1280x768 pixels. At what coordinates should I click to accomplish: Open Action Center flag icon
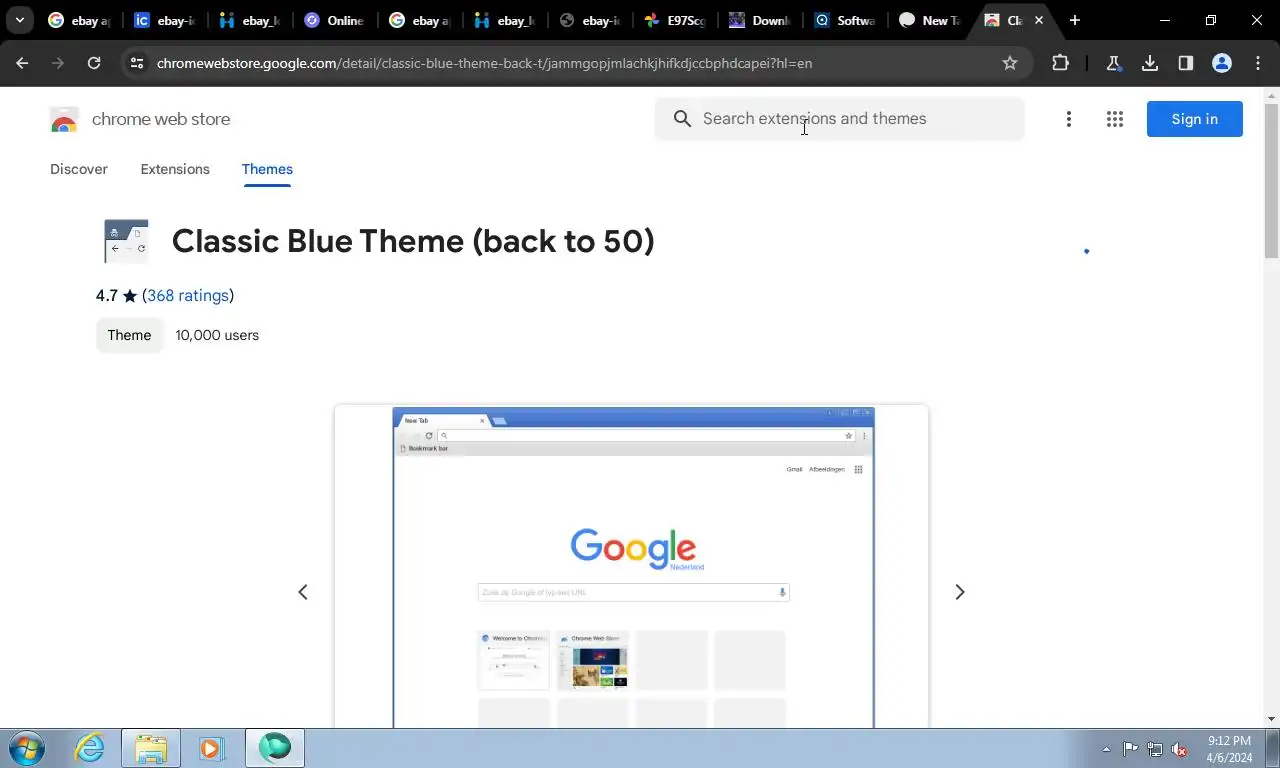[1130, 749]
